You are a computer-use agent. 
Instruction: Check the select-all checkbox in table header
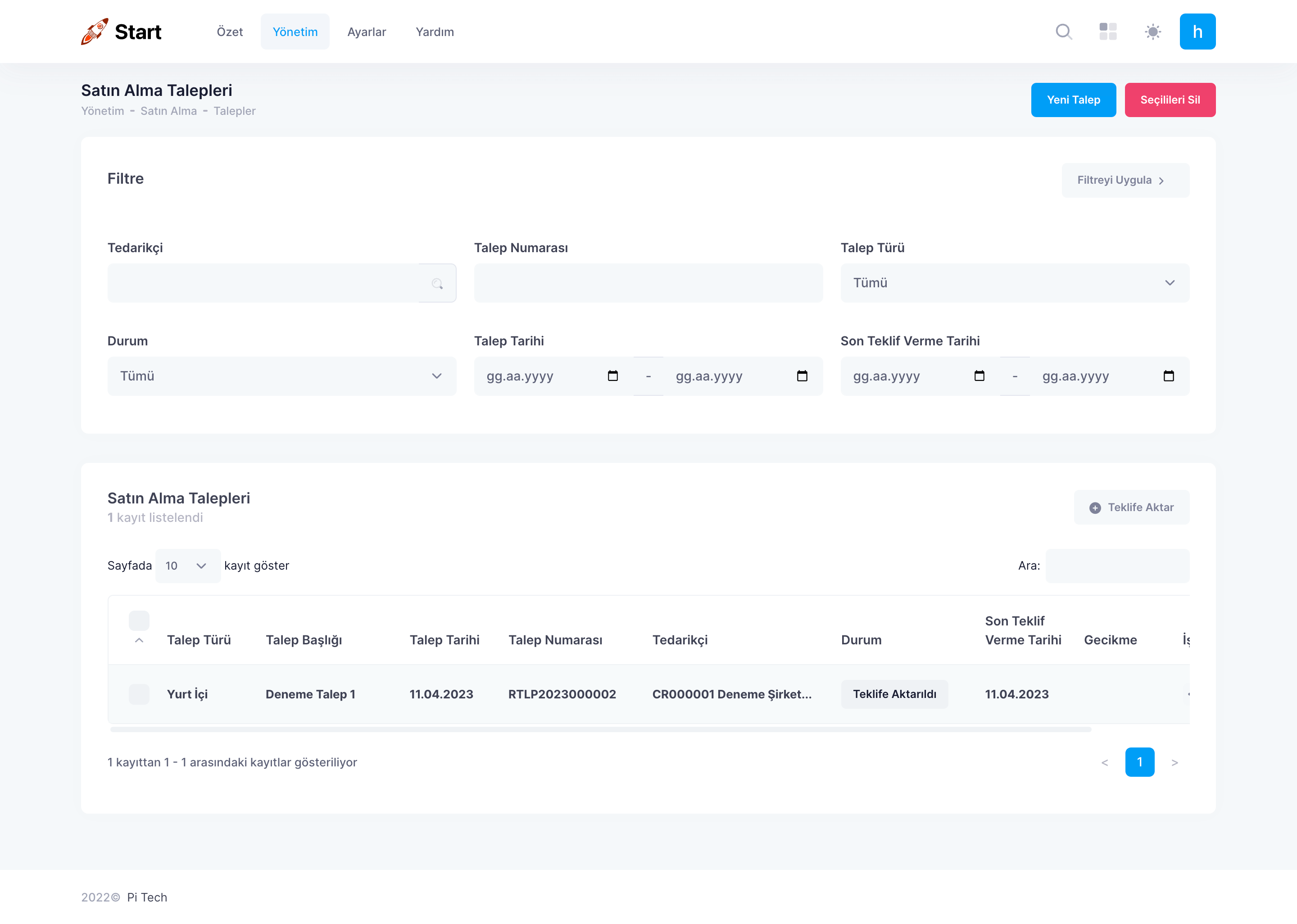[x=139, y=621]
